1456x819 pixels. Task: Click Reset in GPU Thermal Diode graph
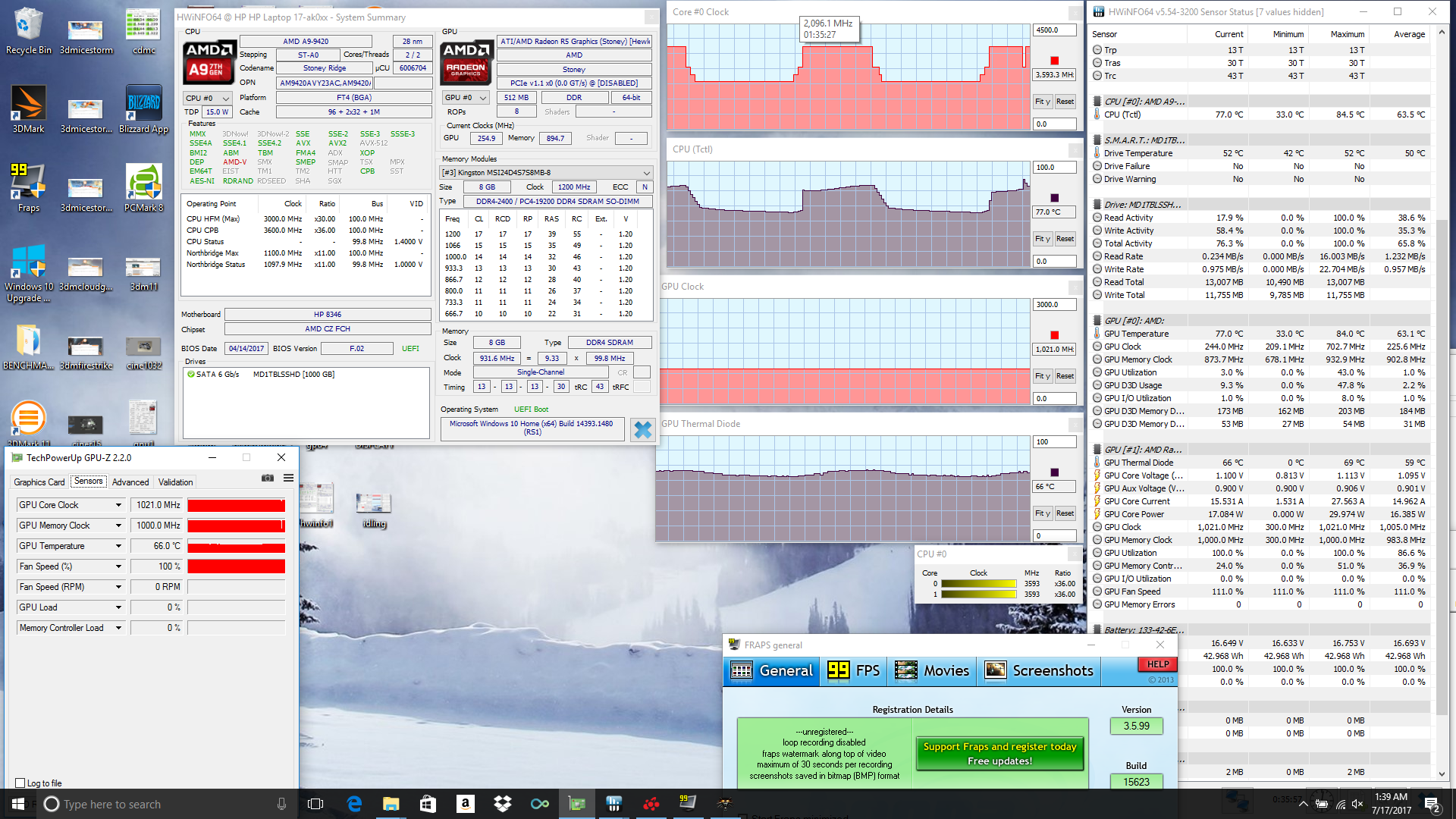pyautogui.click(x=1065, y=513)
